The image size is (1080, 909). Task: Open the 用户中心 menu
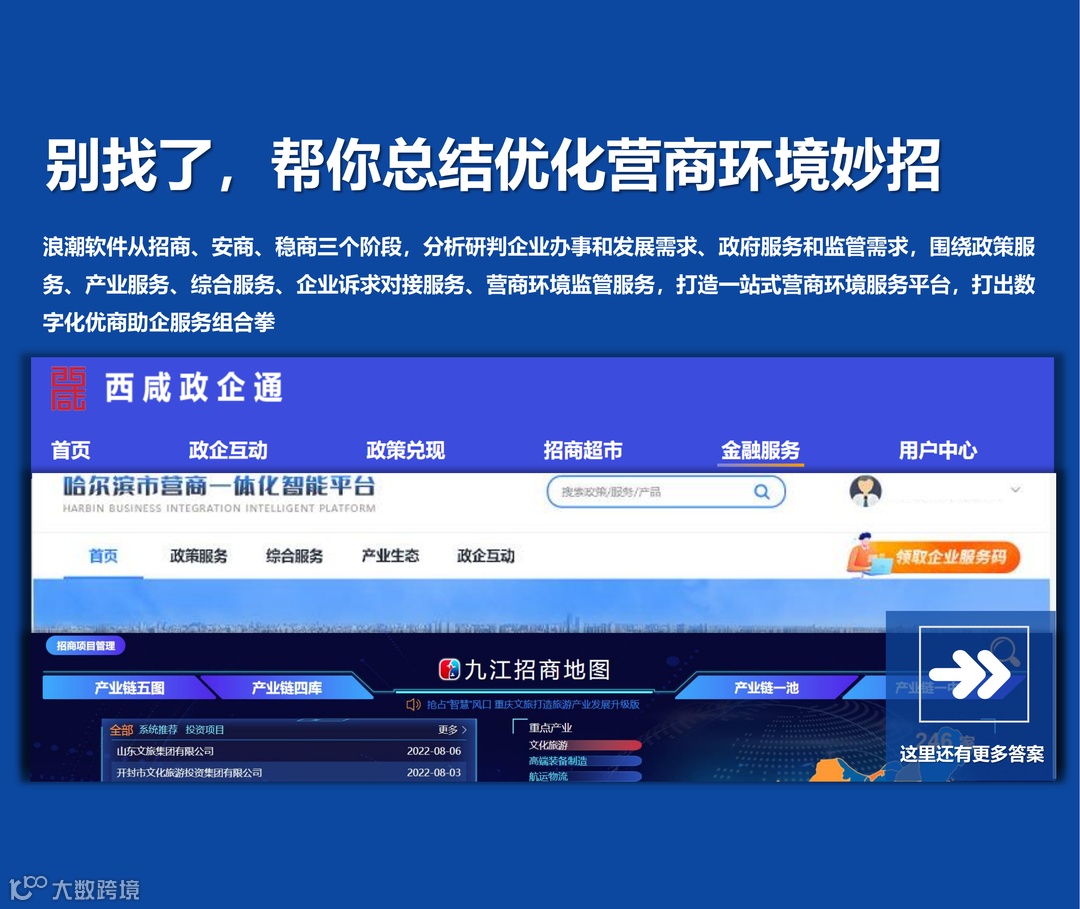click(938, 450)
